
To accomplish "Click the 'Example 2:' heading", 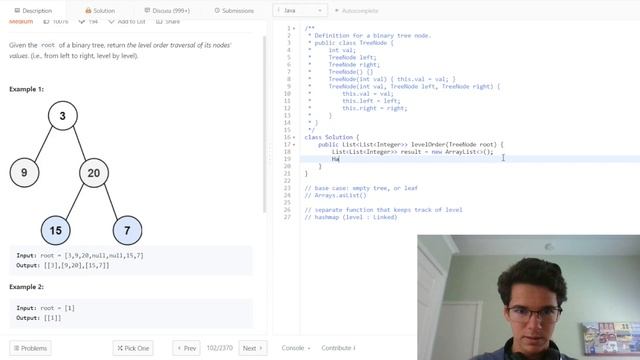I will point(27,287).
